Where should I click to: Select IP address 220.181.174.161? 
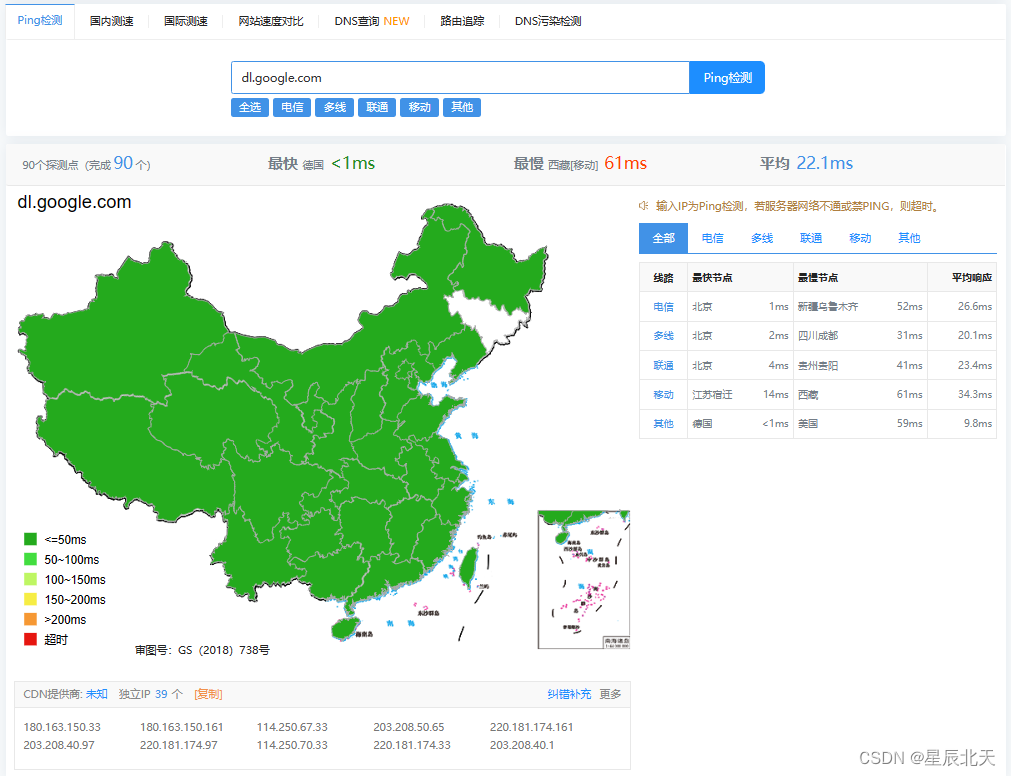[x=531, y=727]
